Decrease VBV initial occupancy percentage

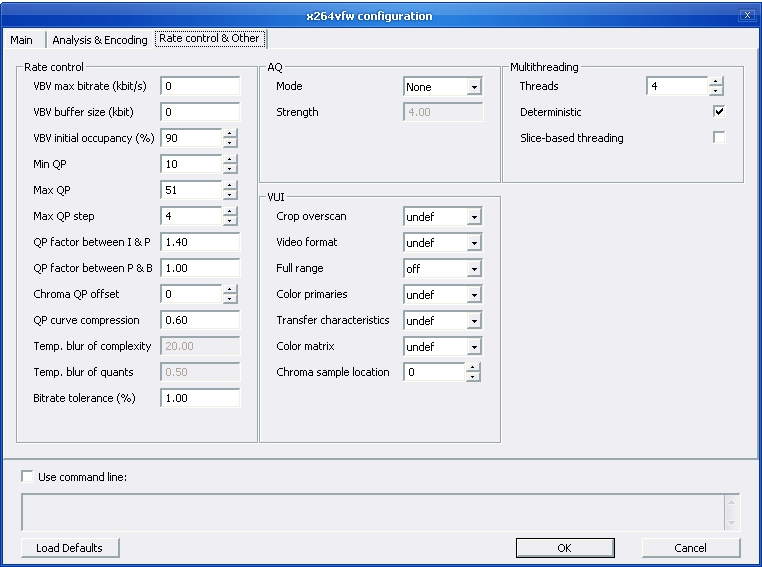point(230,143)
